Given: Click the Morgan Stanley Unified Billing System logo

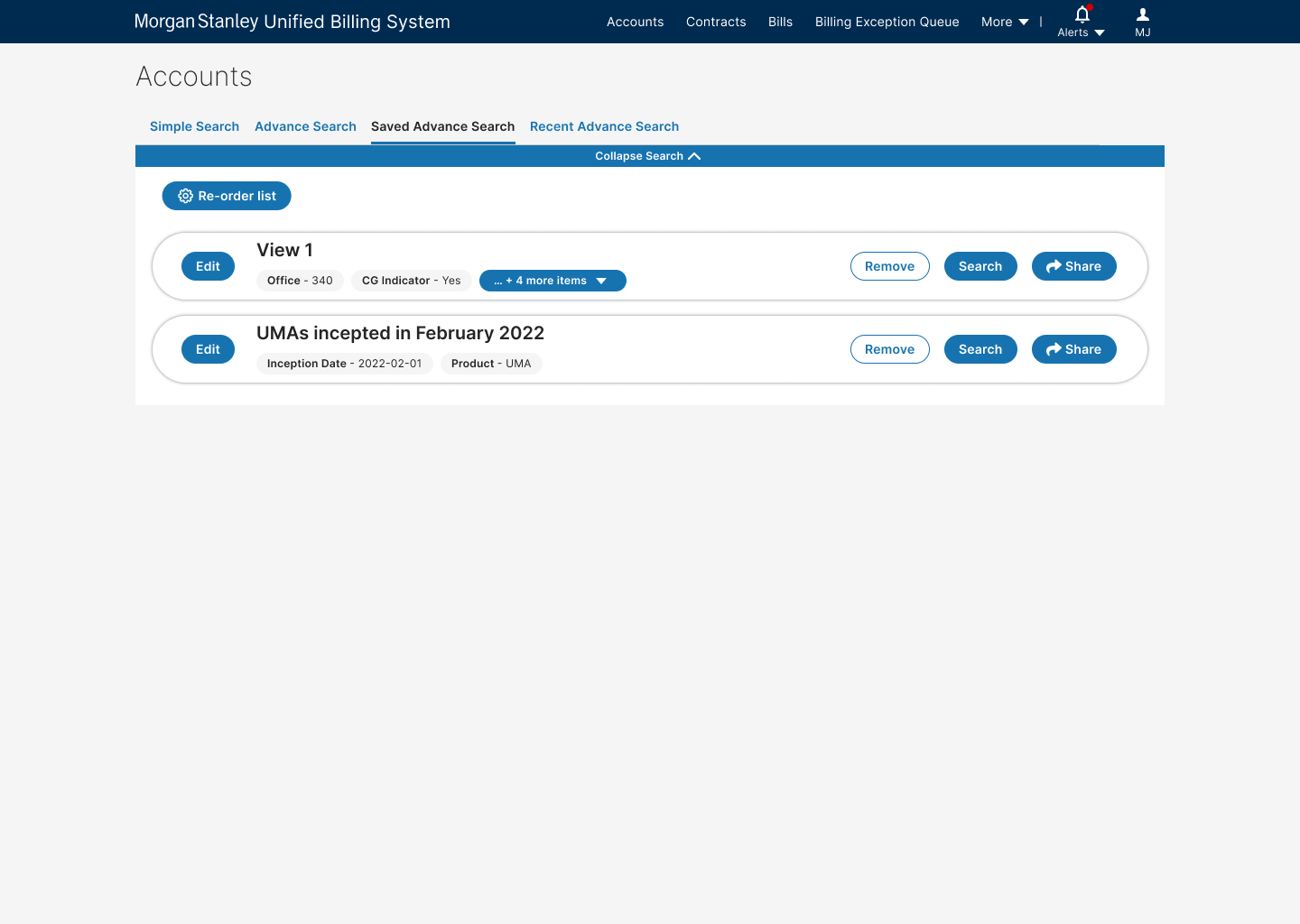Looking at the screenshot, I should 292,22.
